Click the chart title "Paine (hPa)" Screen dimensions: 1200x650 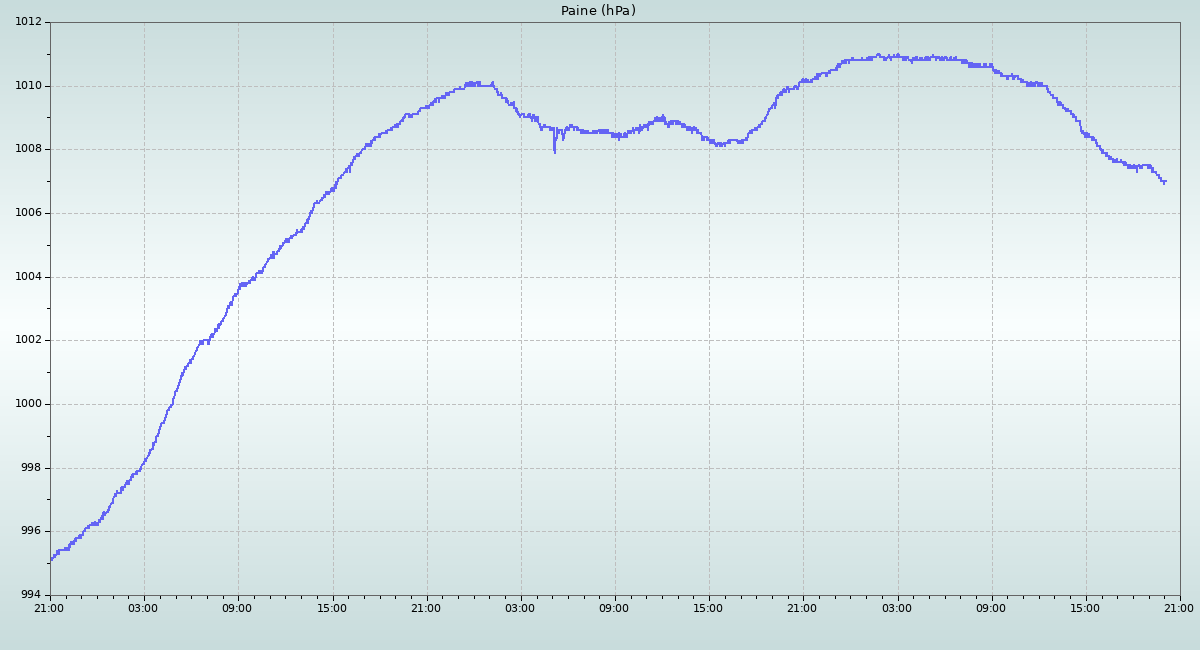point(598,11)
